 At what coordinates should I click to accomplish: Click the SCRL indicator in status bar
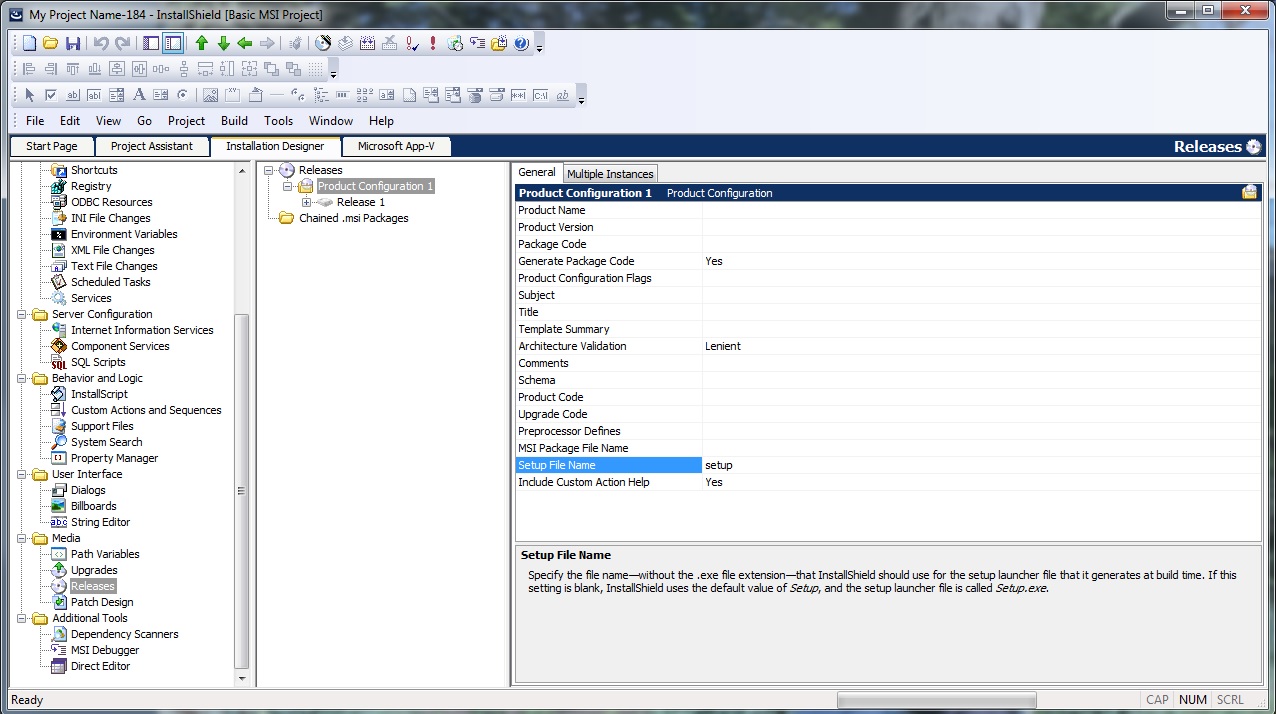[1230, 700]
